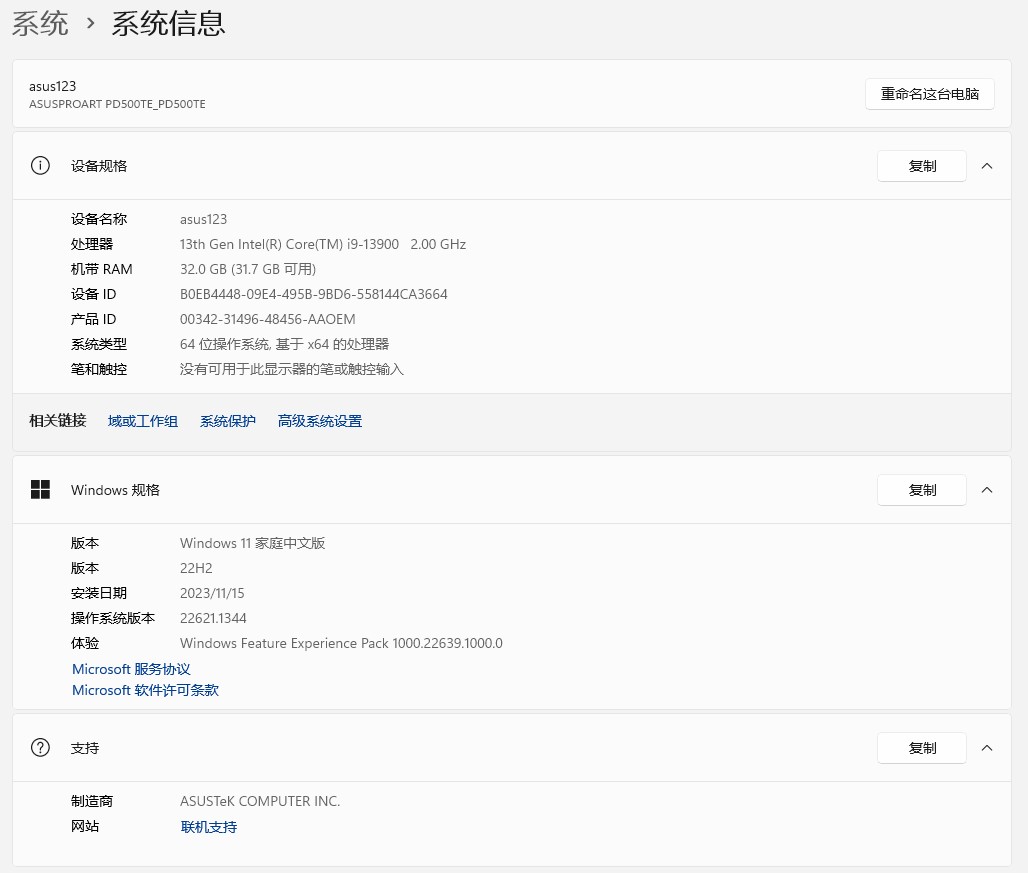Click the 系统信息 page title

click(168, 24)
